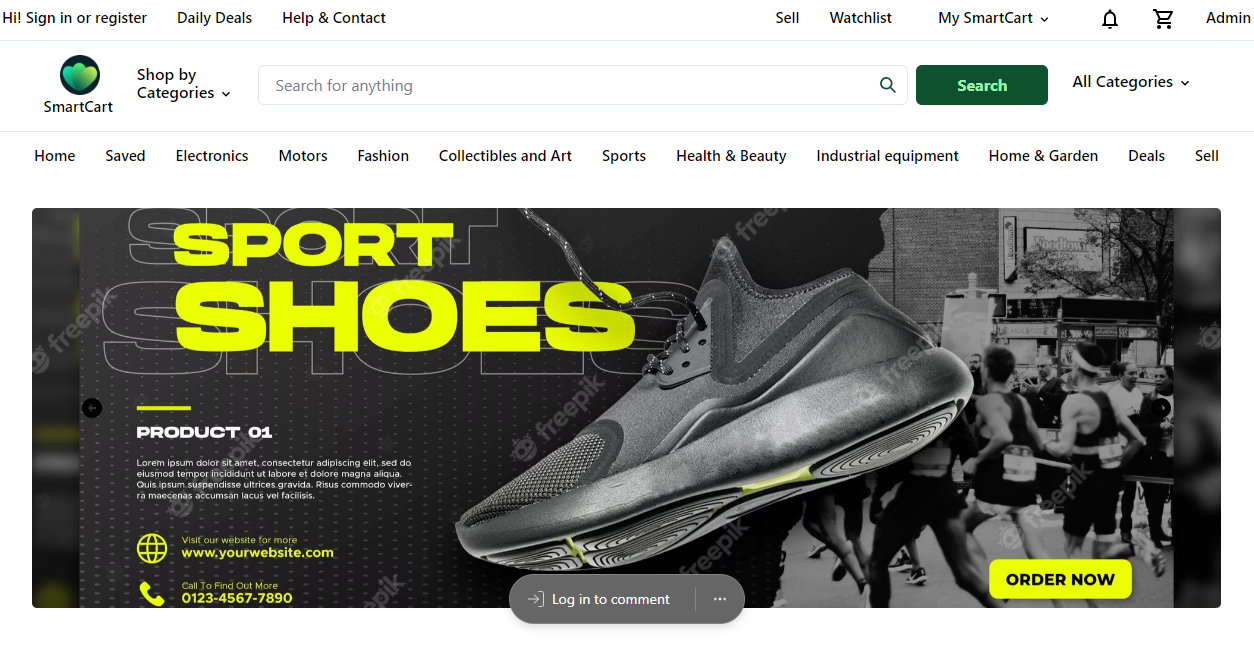Expand Shop by Categories menu
Viewport: 1254px width, 657px height.
click(183, 84)
